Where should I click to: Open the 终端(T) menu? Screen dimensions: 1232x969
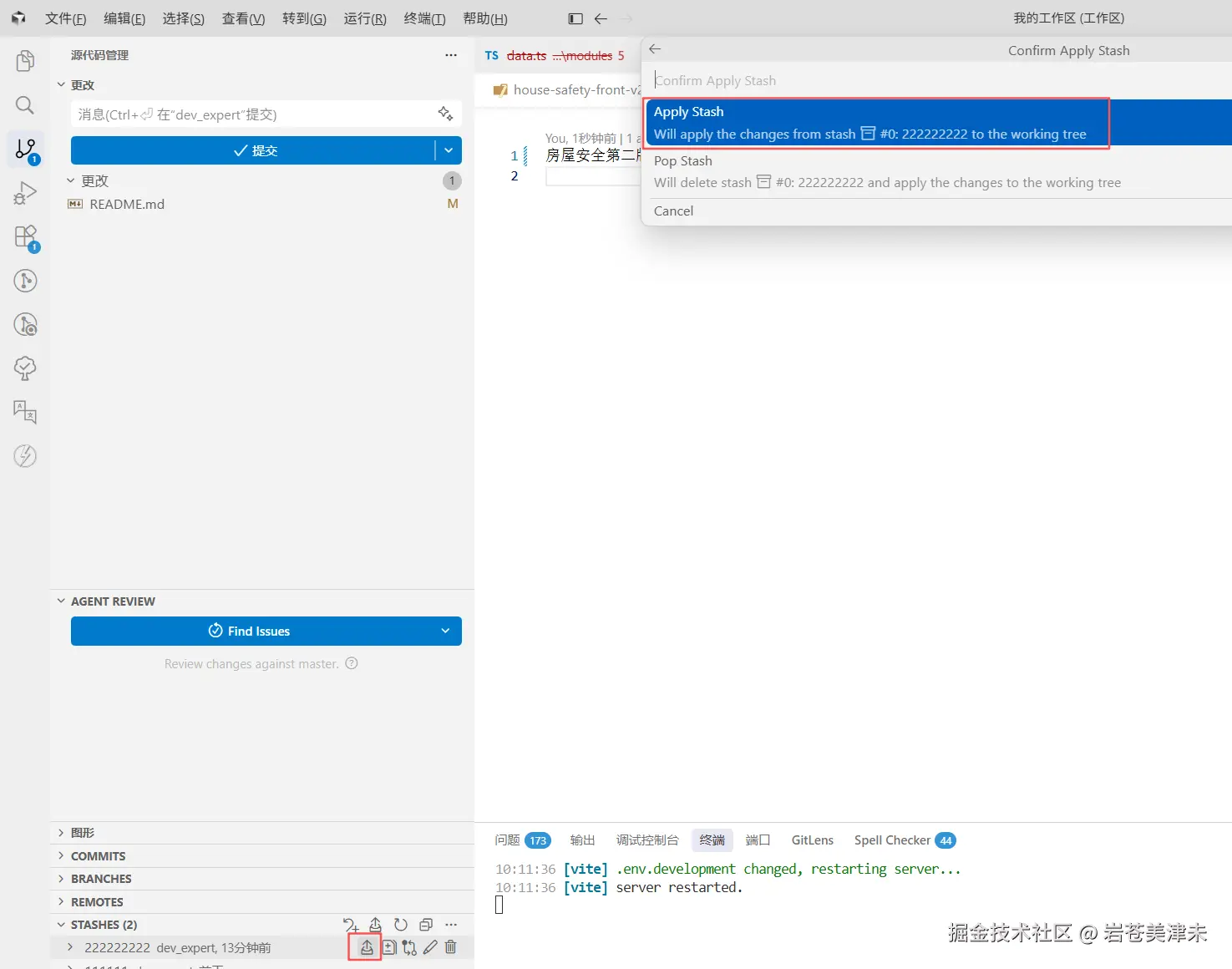click(424, 18)
